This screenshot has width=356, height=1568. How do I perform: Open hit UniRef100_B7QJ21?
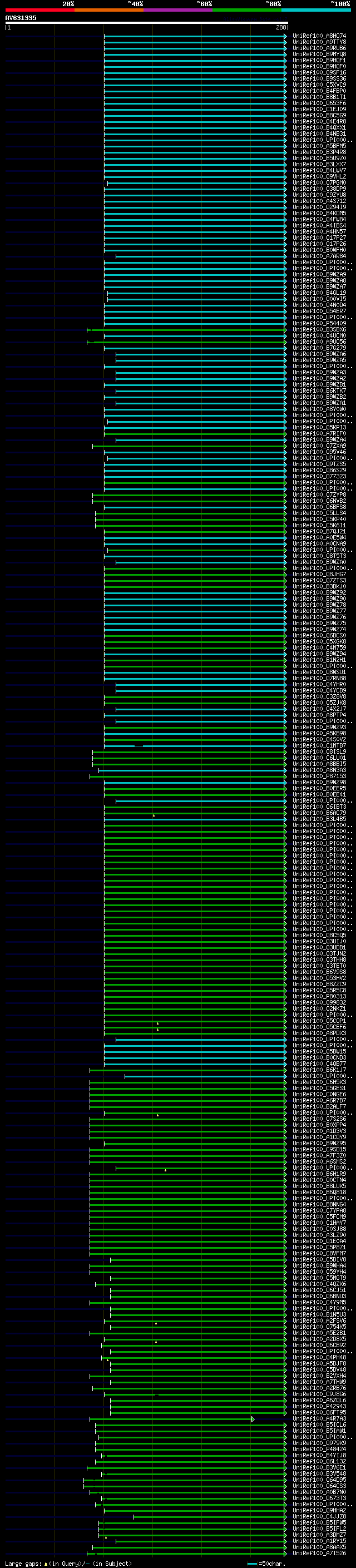tap(319, 531)
